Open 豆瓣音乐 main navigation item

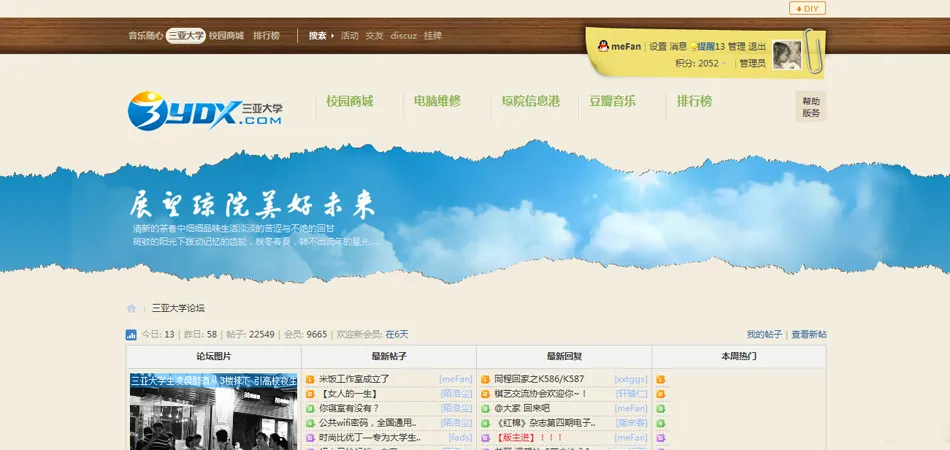pos(613,101)
